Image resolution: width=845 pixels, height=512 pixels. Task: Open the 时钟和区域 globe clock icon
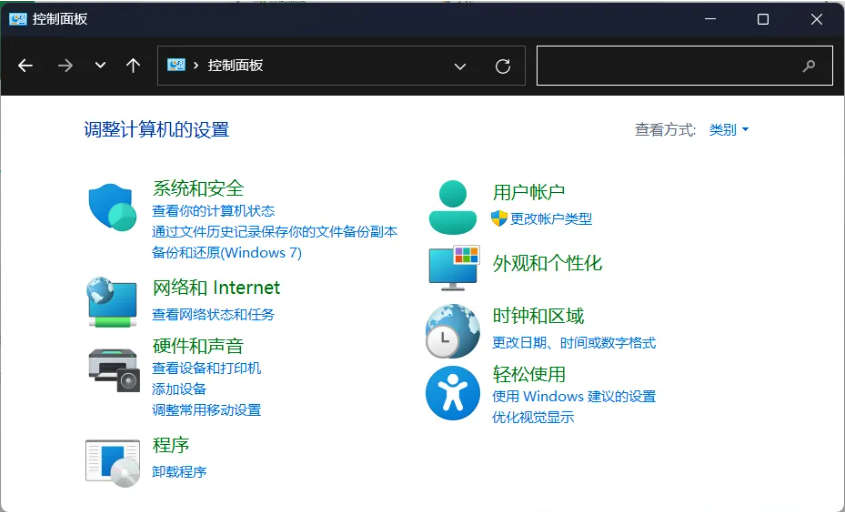pos(453,331)
